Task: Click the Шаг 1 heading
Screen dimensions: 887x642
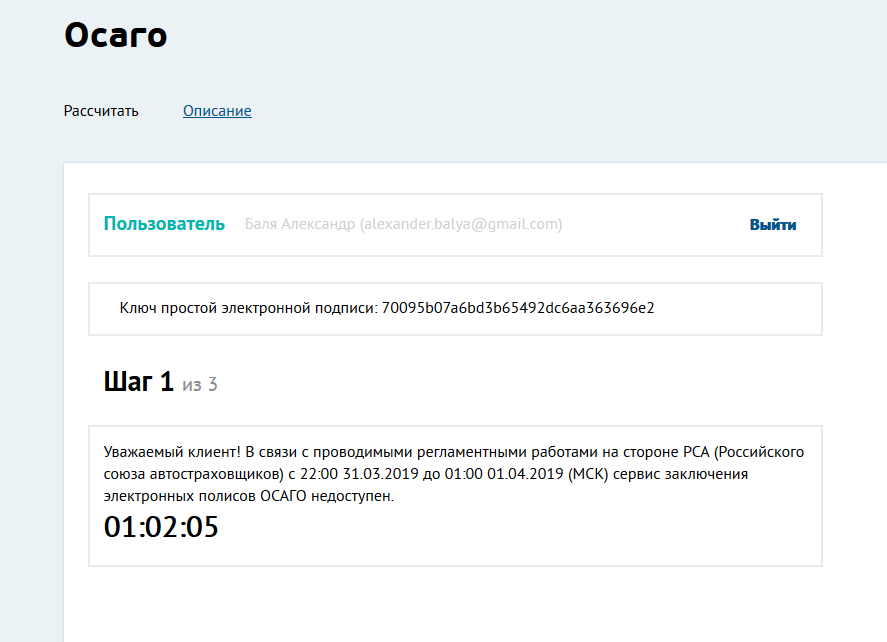Action: (139, 382)
